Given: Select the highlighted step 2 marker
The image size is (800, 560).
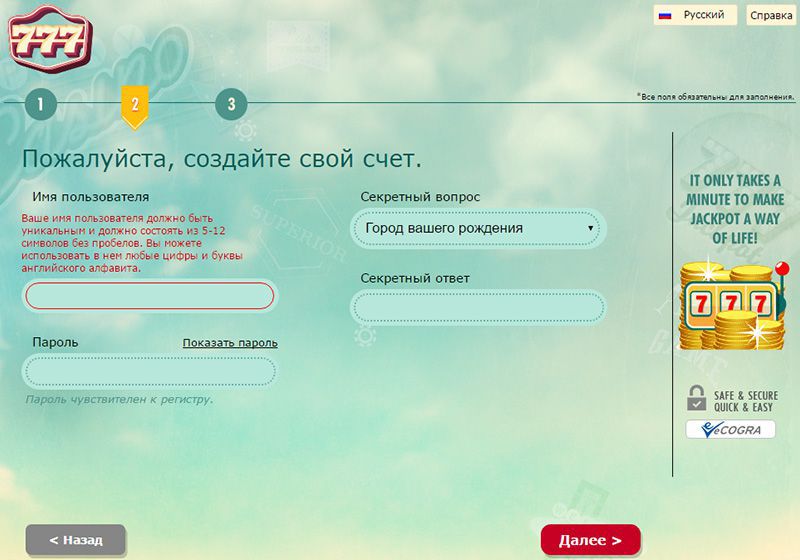Looking at the screenshot, I should pyautogui.click(x=135, y=107).
